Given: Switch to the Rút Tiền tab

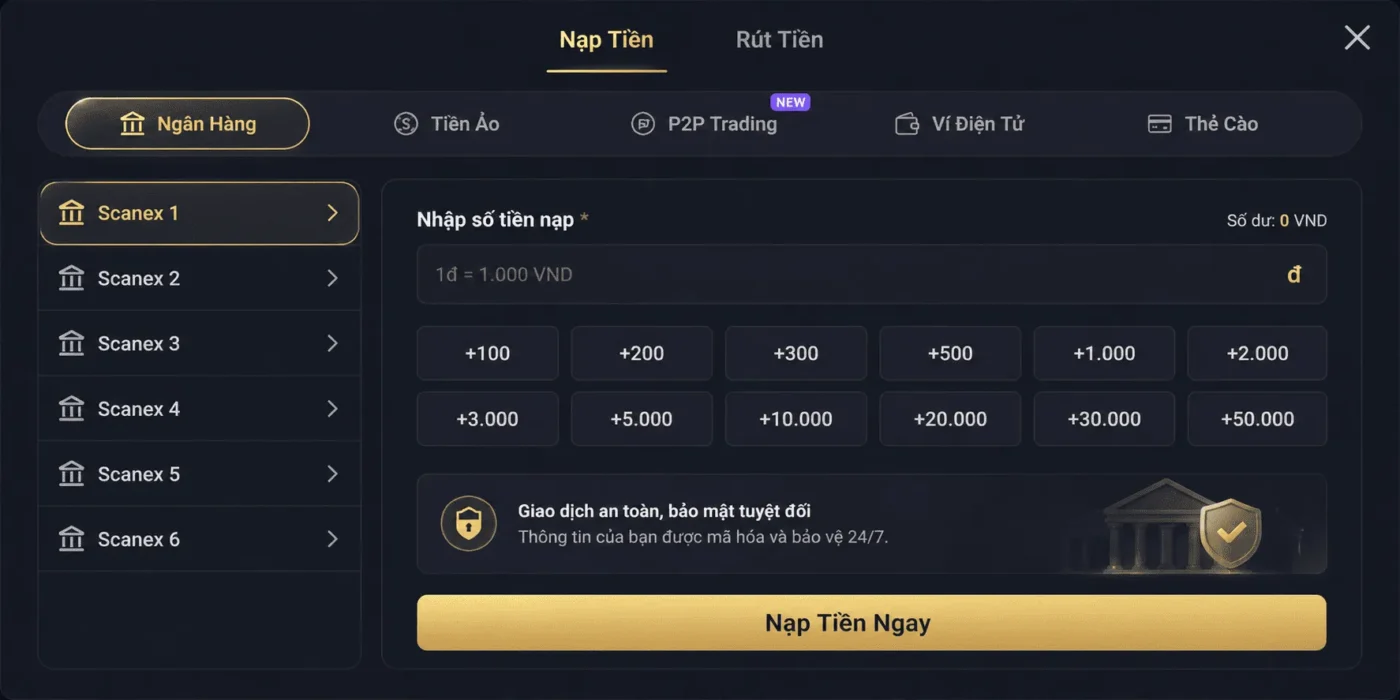Looking at the screenshot, I should [x=778, y=39].
